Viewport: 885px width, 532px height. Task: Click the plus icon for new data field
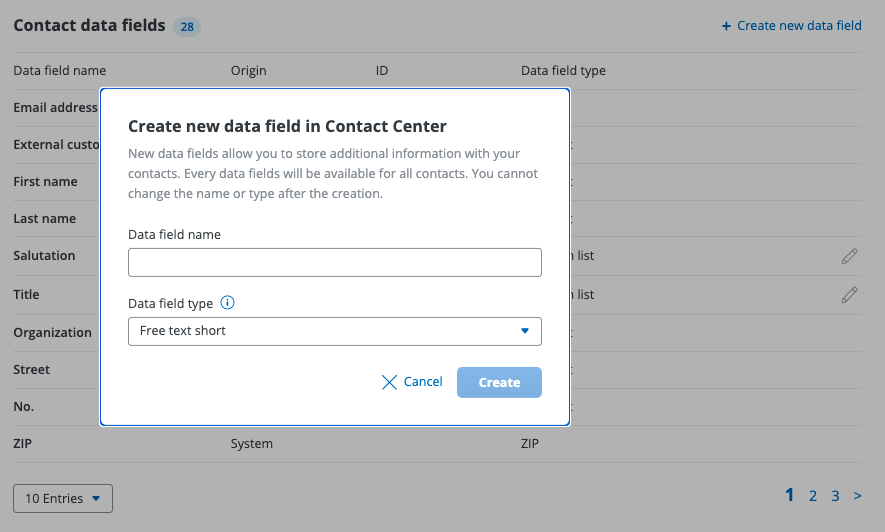pyautogui.click(x=727, y=26)
